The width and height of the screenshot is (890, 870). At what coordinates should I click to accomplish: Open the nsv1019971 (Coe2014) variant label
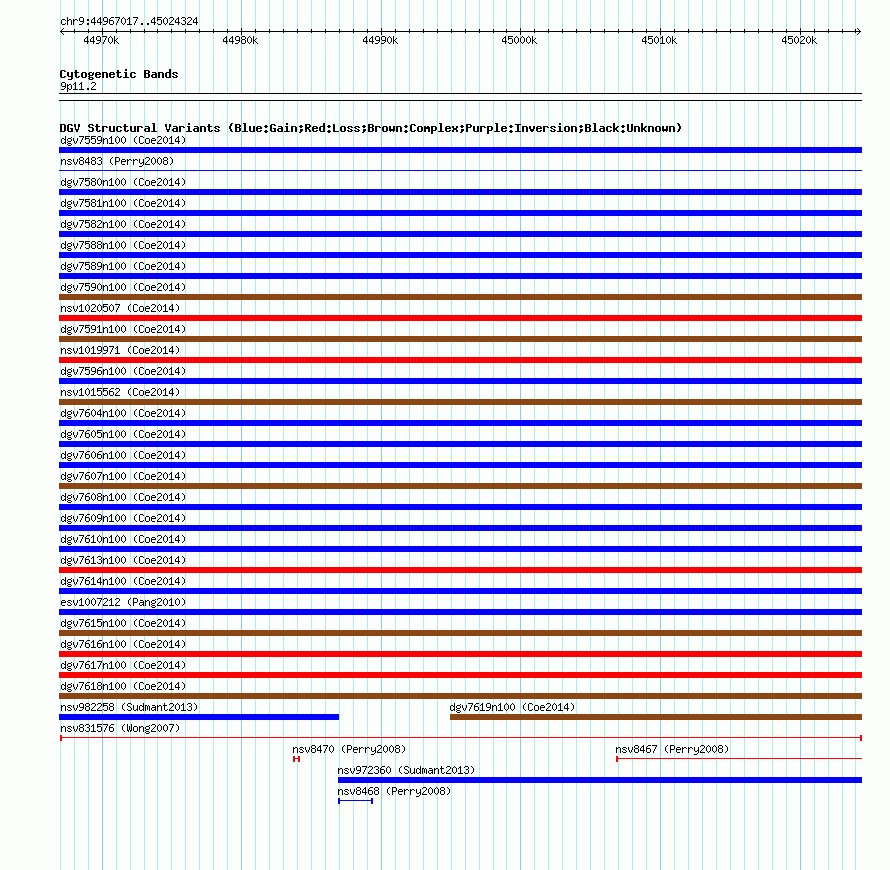pyautogui.click(x=120, y=350)
